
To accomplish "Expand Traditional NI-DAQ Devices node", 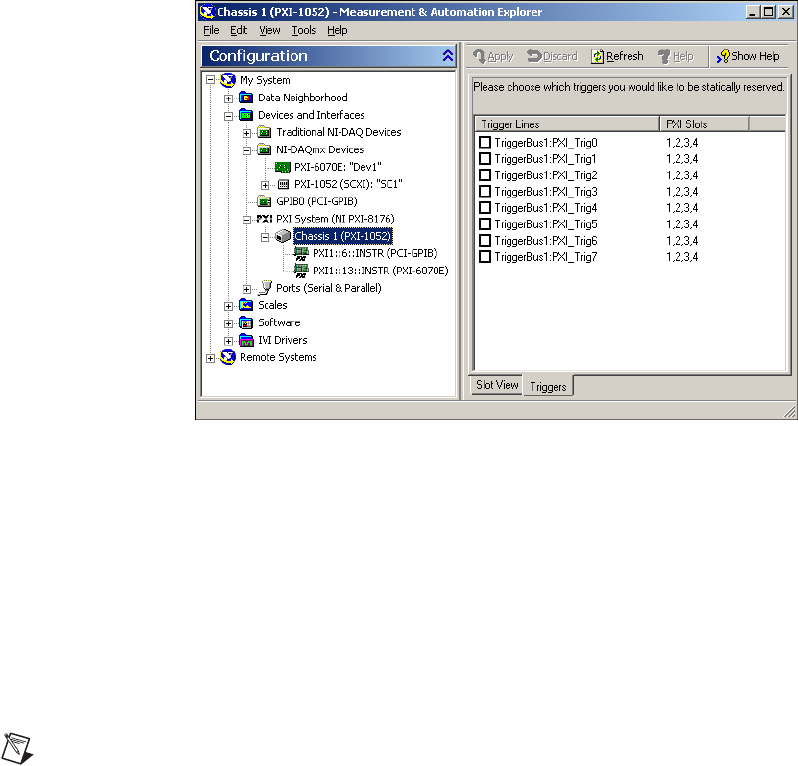I will pos(247,133).
